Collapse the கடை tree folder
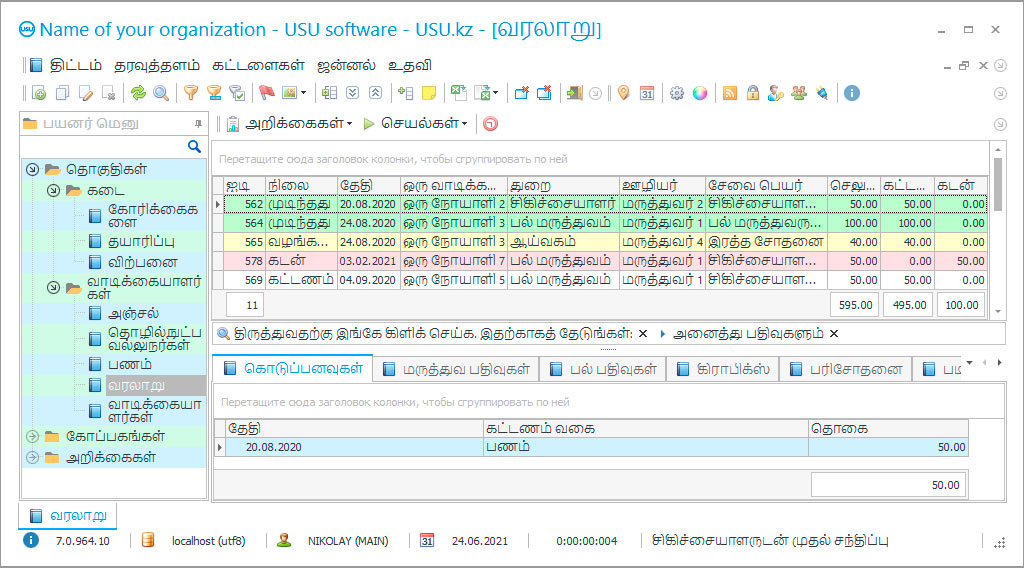The width and height of the screenshot is (1024, 568). pyautogui.click(x=54, y=190)
